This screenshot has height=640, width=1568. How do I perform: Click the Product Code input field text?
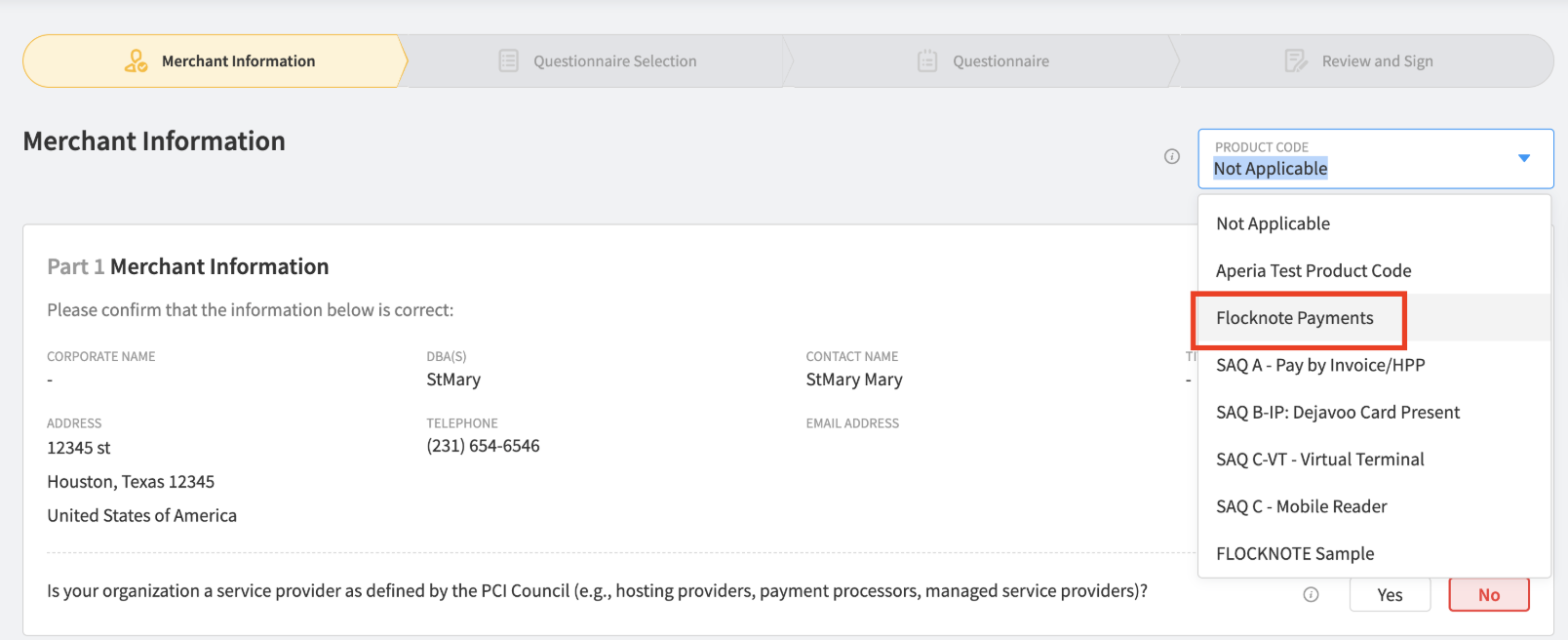[x=1271, y=169]
